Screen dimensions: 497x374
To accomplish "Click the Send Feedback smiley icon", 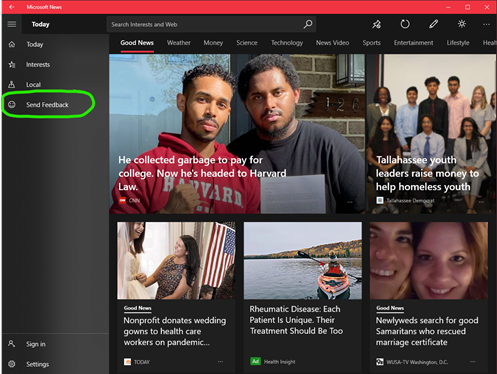I will (x=12, y=105).
